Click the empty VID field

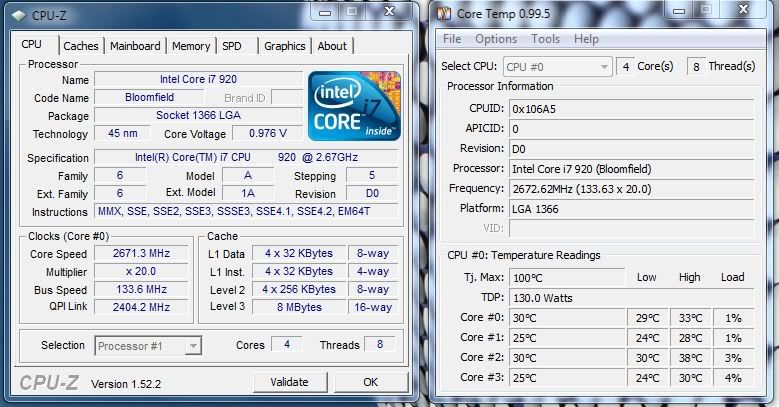point(631,229)
